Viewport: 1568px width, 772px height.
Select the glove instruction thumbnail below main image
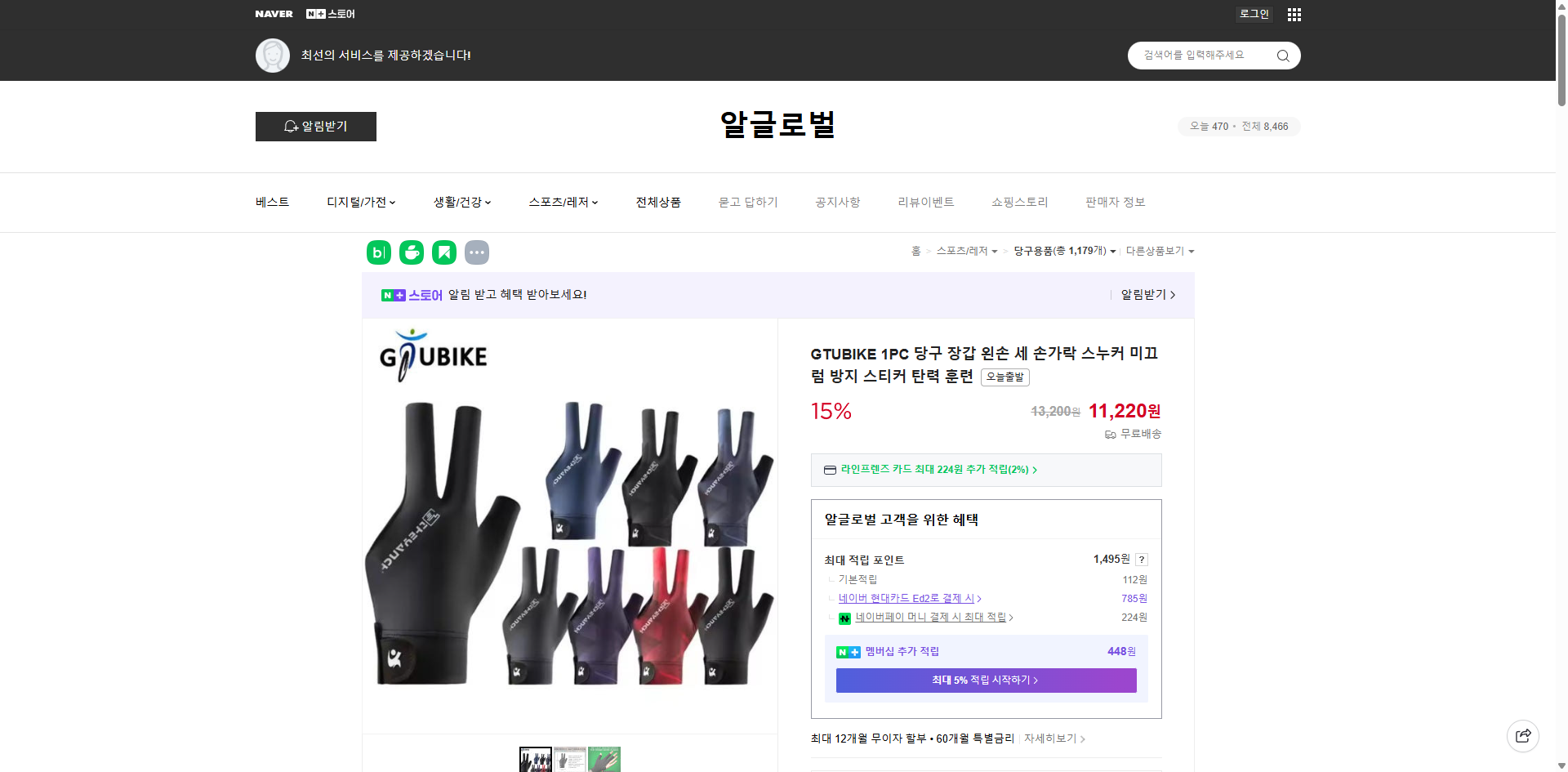pos(570,759)
